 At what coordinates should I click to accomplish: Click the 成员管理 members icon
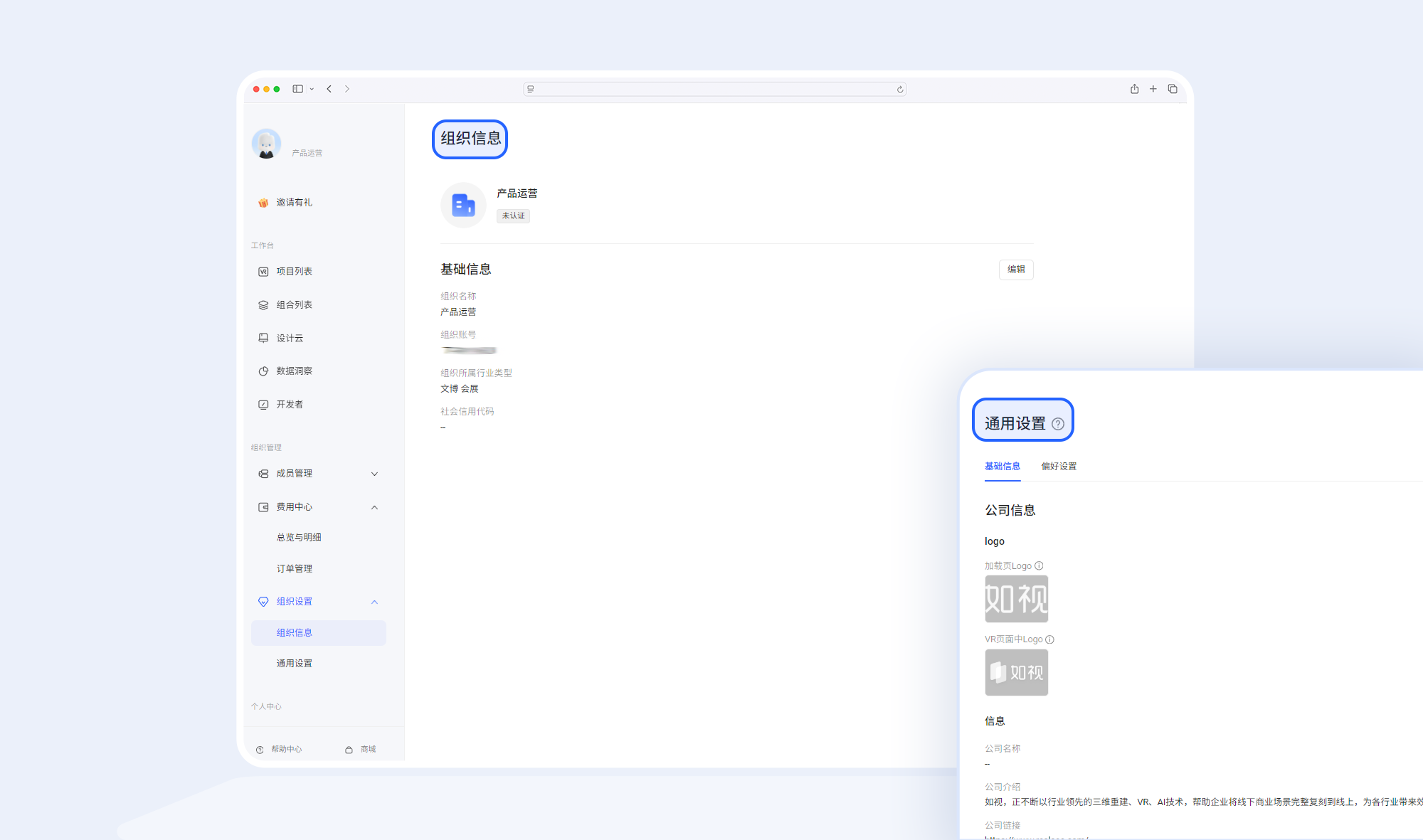click(x=263, y=474)
